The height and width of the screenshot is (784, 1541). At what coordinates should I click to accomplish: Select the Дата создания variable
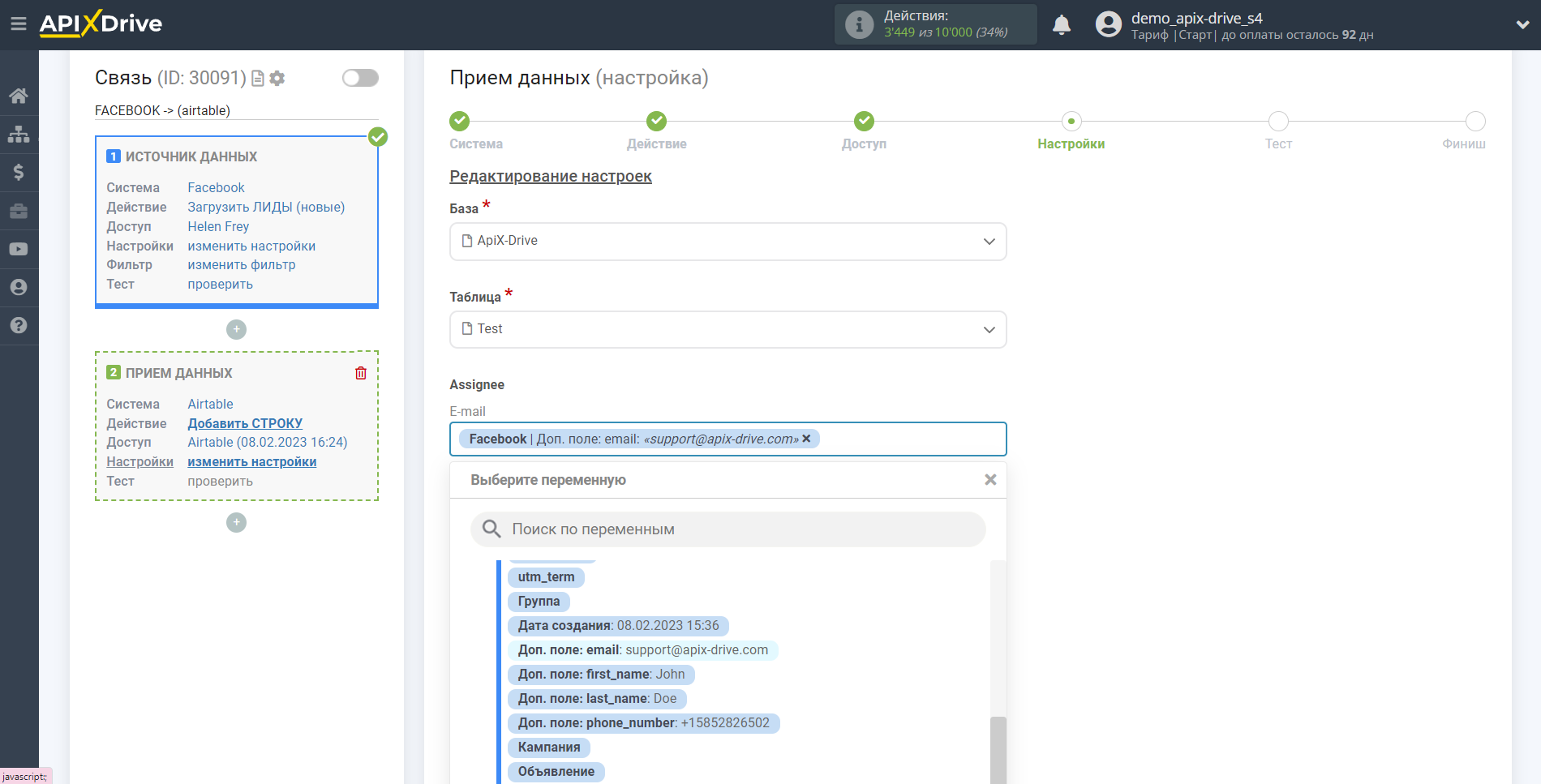(618, 626)
